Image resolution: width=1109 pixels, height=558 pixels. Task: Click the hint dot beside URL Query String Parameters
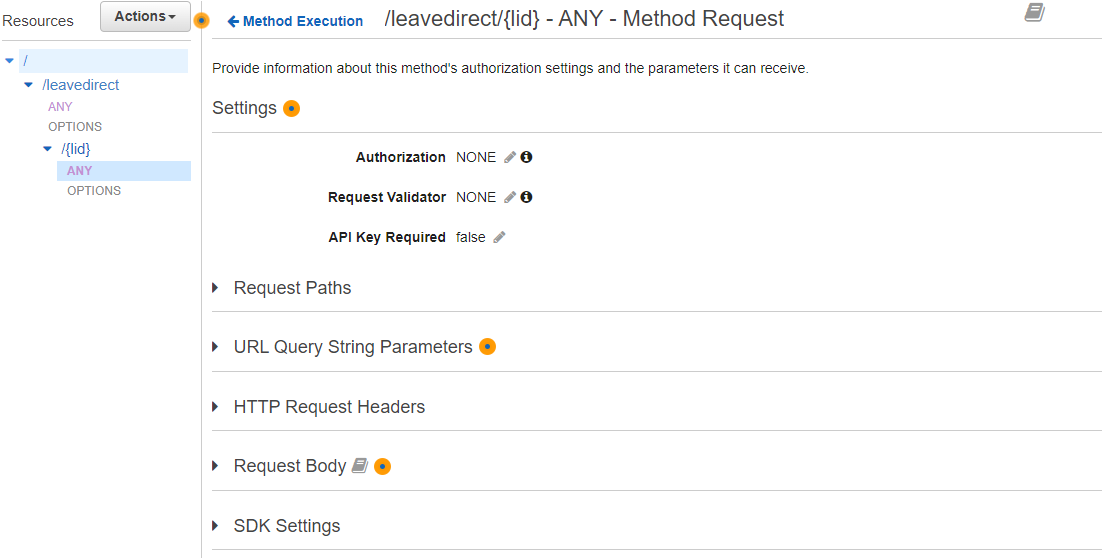[487, 347]
